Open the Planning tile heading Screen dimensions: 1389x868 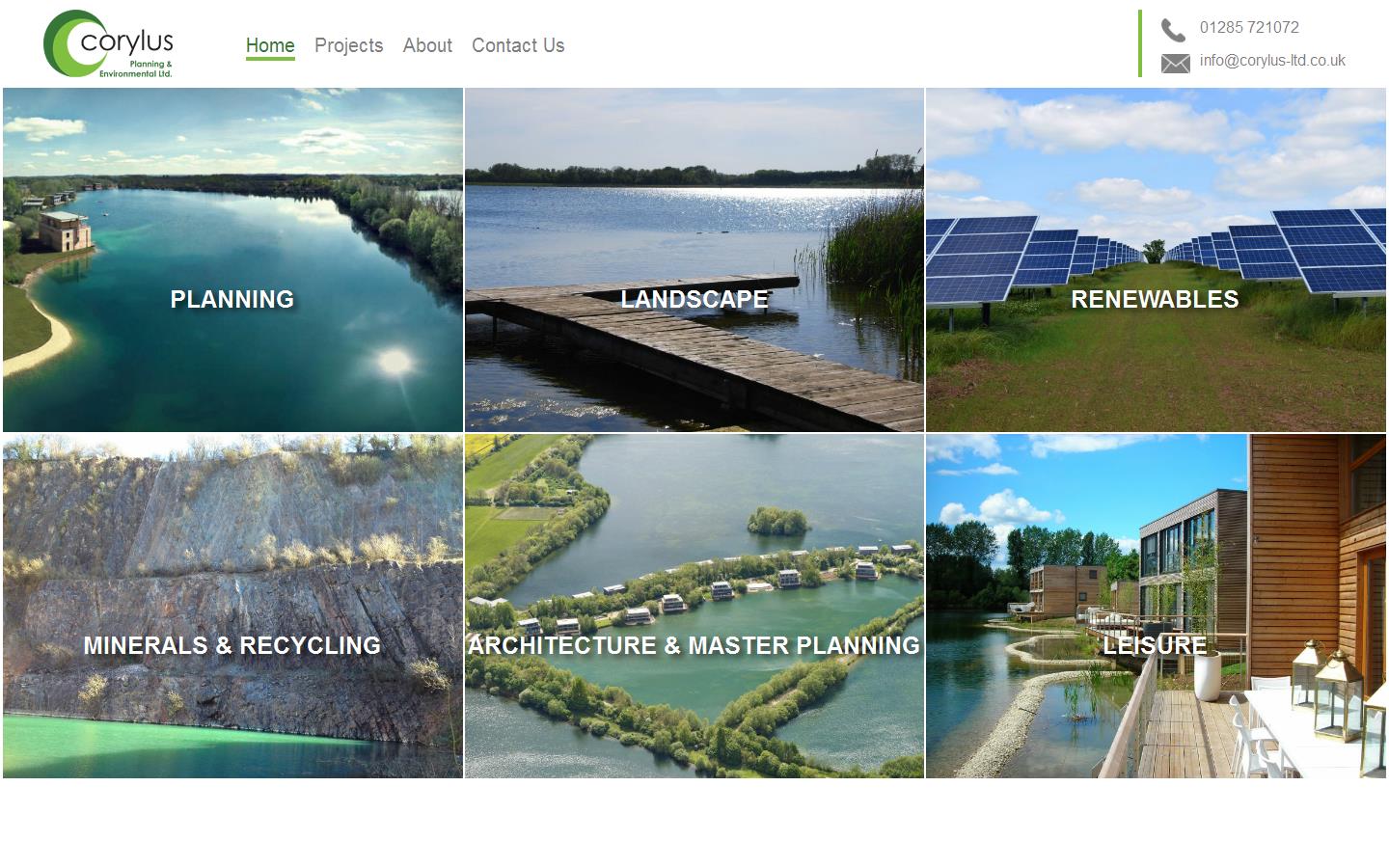pos(232,299)
